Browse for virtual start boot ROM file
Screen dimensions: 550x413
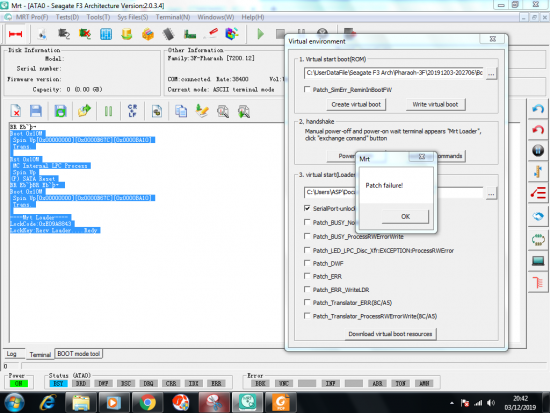pyautogui.click(x=491, y=74)
